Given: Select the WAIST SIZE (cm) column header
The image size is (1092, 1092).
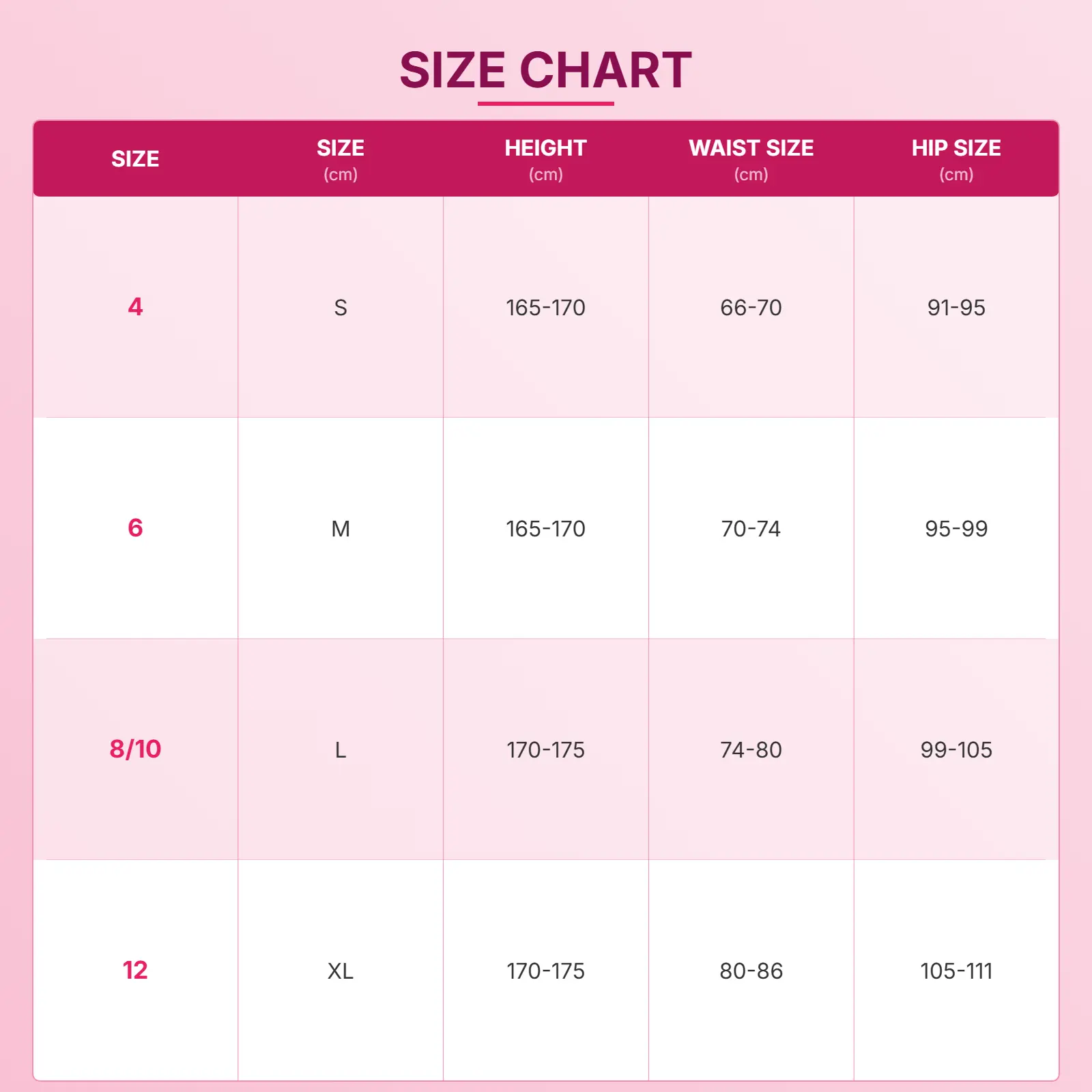Looking at the screenshot, I should pyautogui.click(x=751, y=159).
